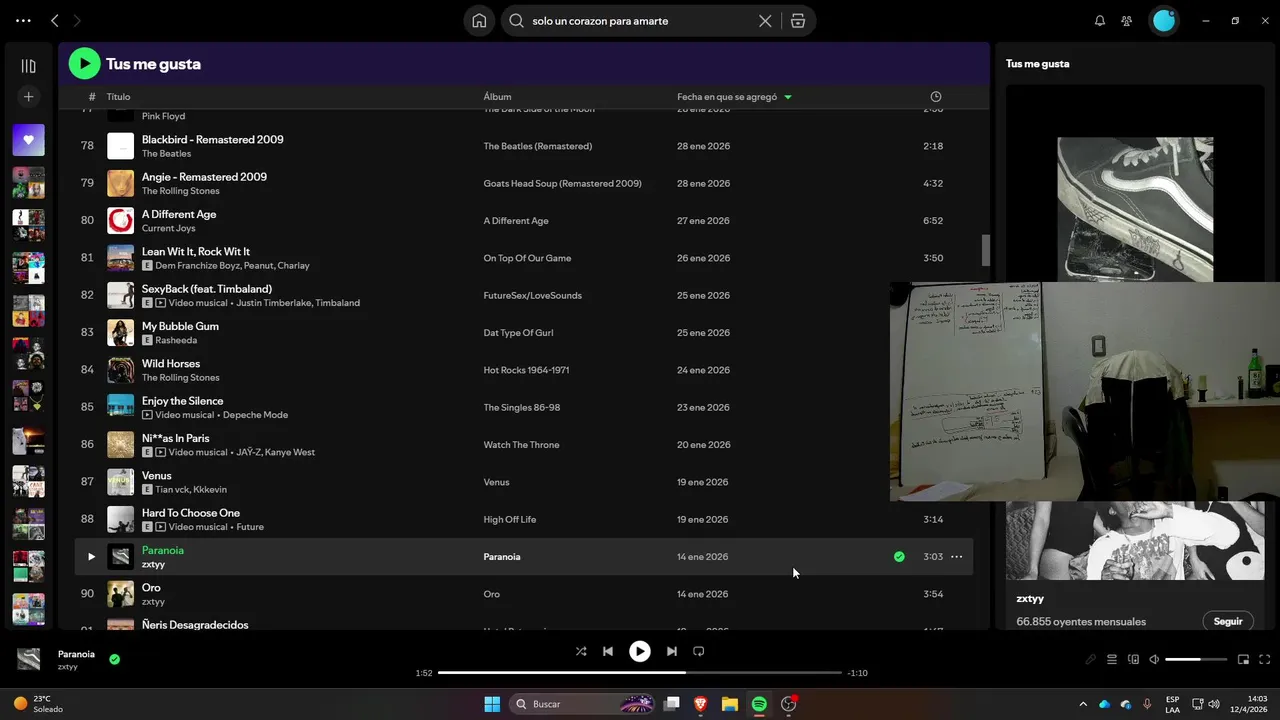
Task: Open ESP LAA language switcher
Action: point(1172,704)
